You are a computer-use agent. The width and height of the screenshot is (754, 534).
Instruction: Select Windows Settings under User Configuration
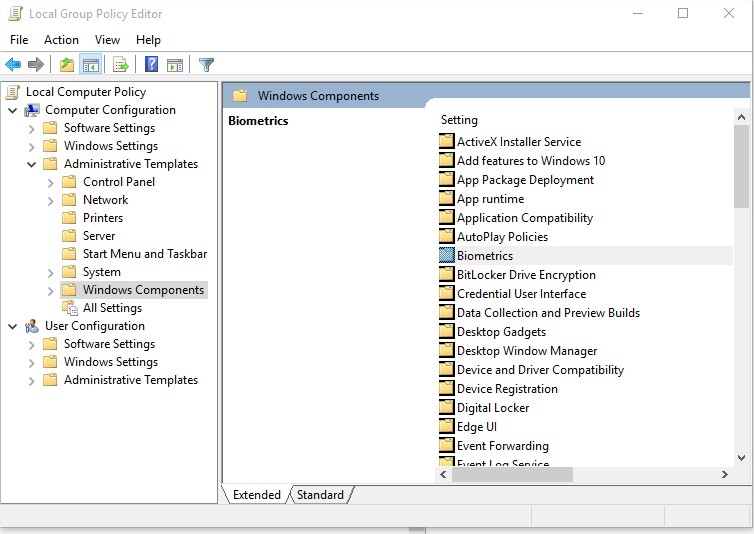pos(111,362)
